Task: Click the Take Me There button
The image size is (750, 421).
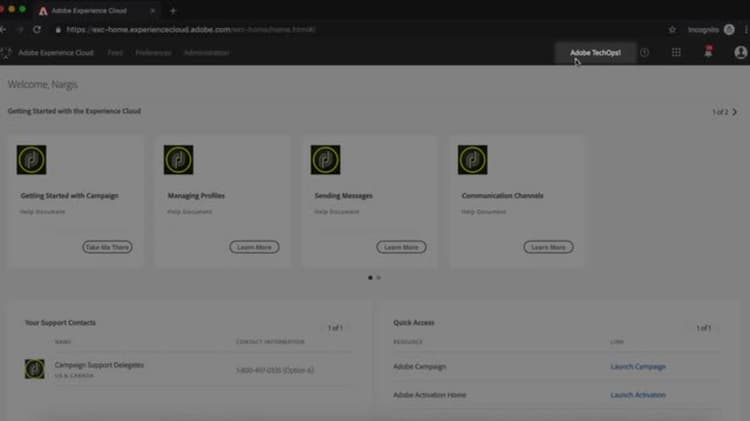Action: tap(107, 247)
